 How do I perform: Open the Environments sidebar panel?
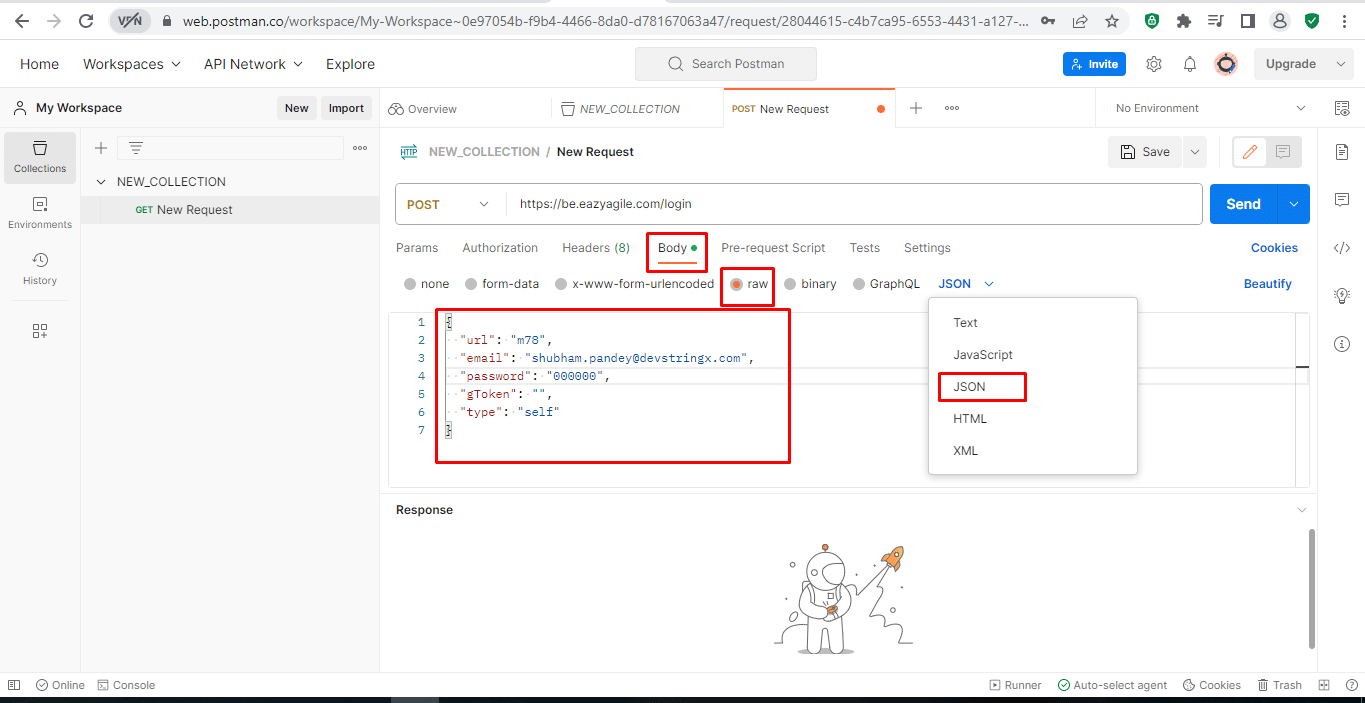pyautogui.click(x=40, y=213)
